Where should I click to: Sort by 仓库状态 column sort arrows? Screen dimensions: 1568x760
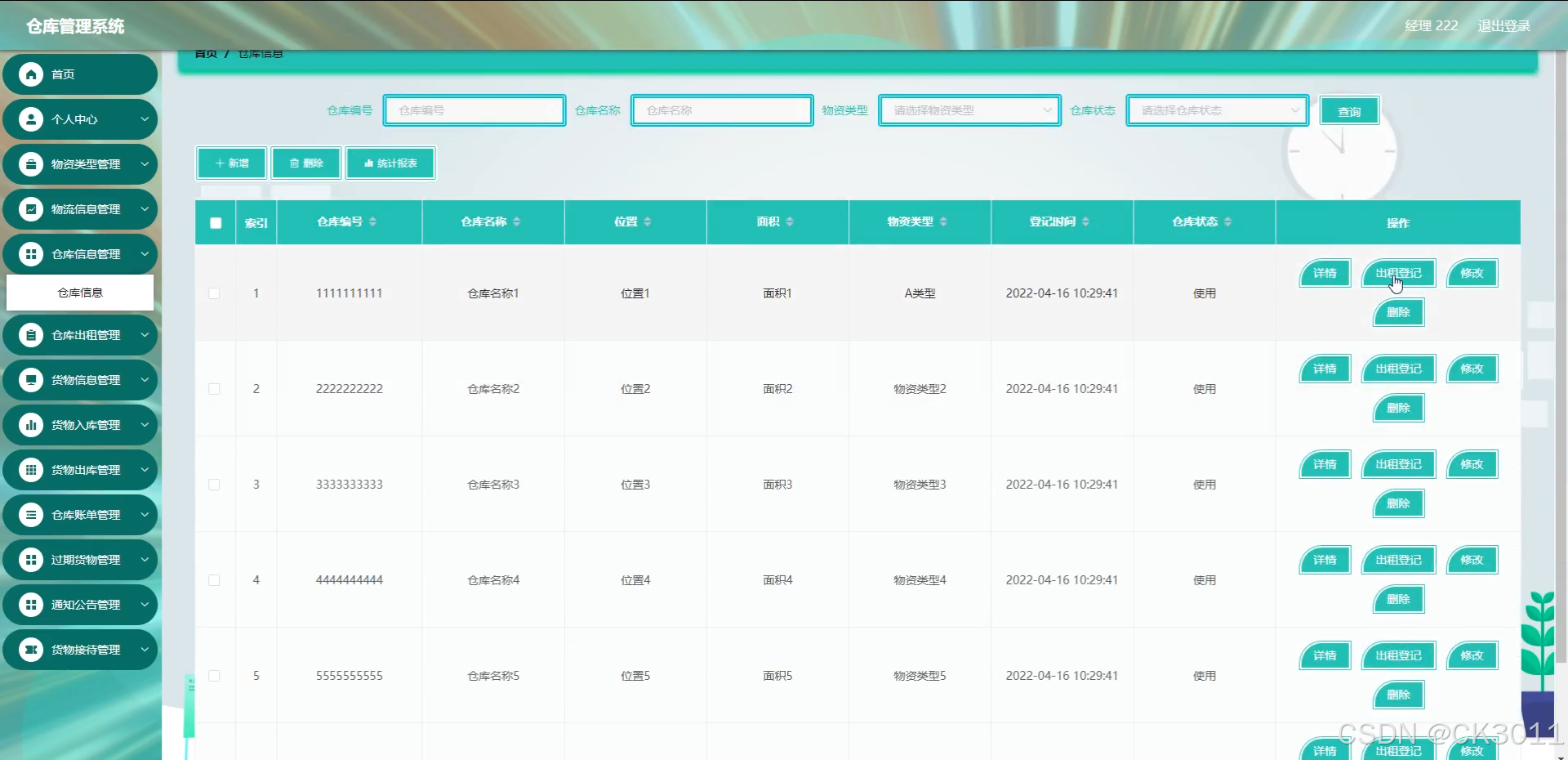coord(1227,221)
